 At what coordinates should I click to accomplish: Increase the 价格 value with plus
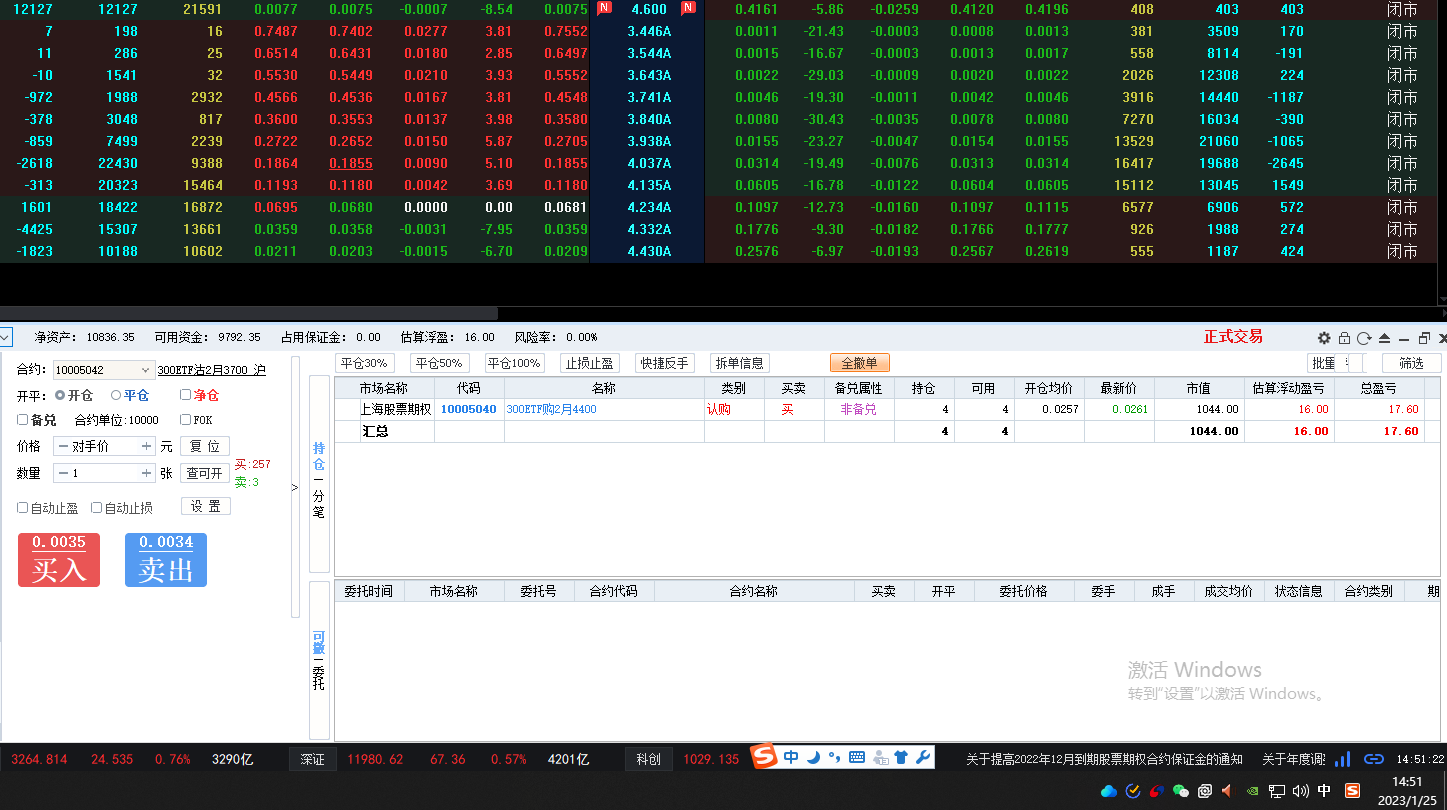pos(147,446)
